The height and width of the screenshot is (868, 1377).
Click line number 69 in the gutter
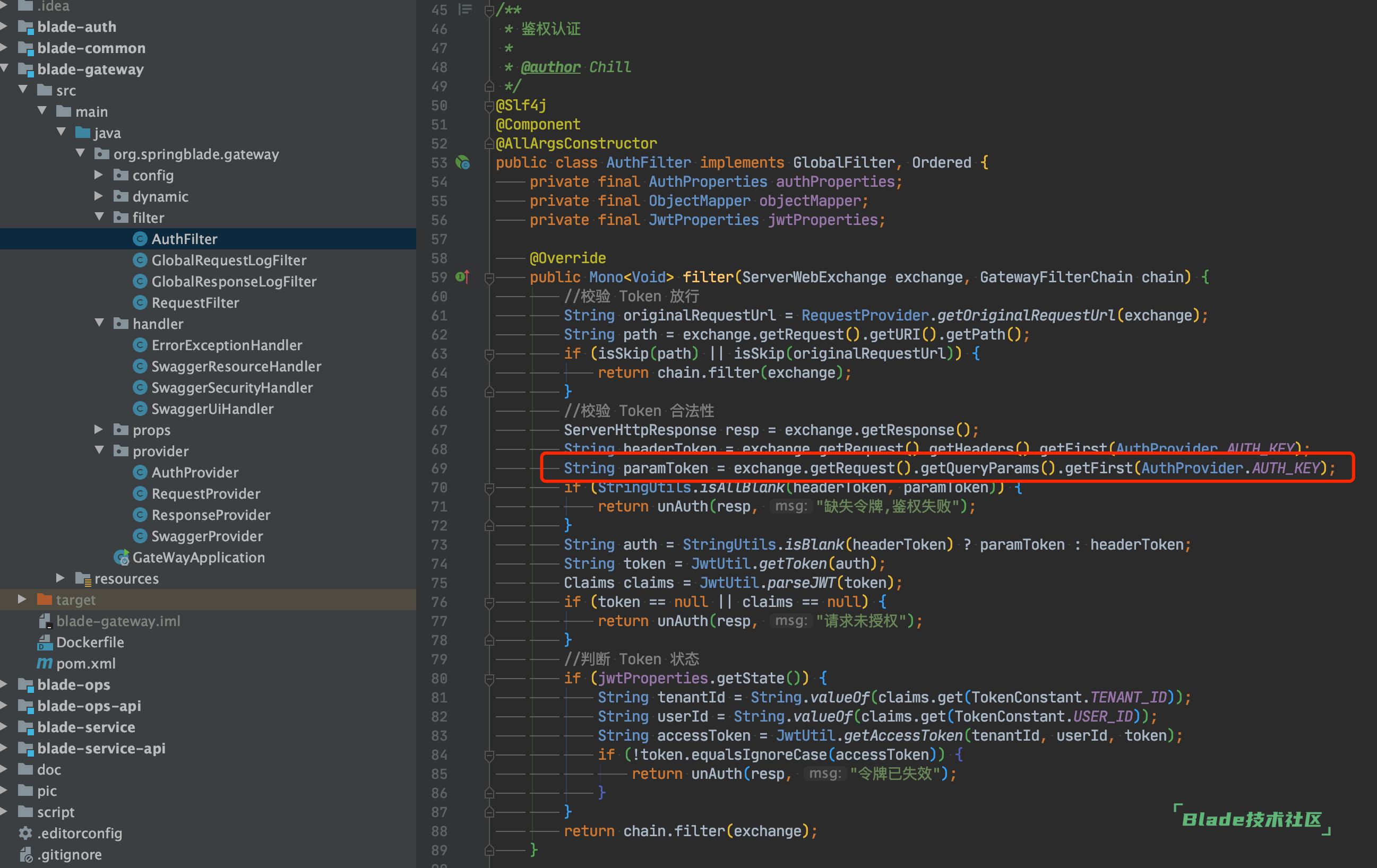pyautogui.click(x=439, y=468)
